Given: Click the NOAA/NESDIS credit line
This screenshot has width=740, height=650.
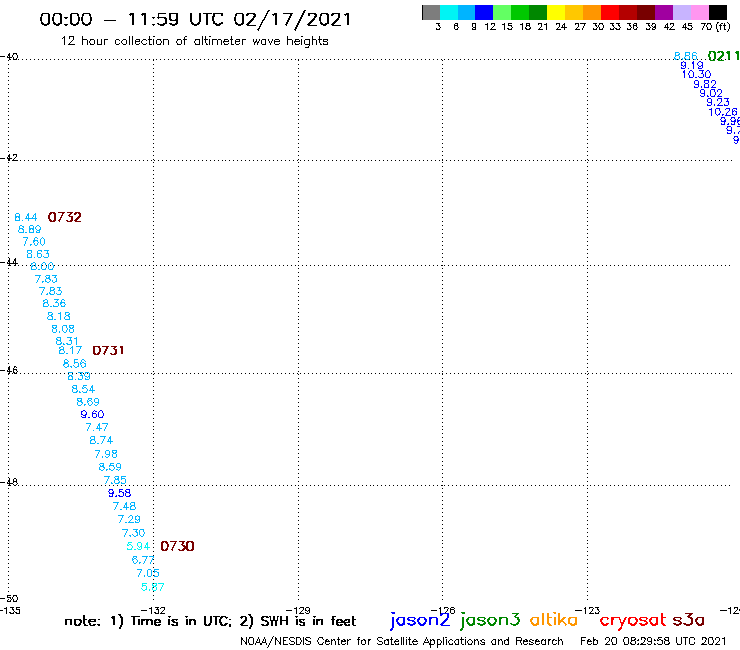Looking at the screenshot, I should [x=402, y=641].
